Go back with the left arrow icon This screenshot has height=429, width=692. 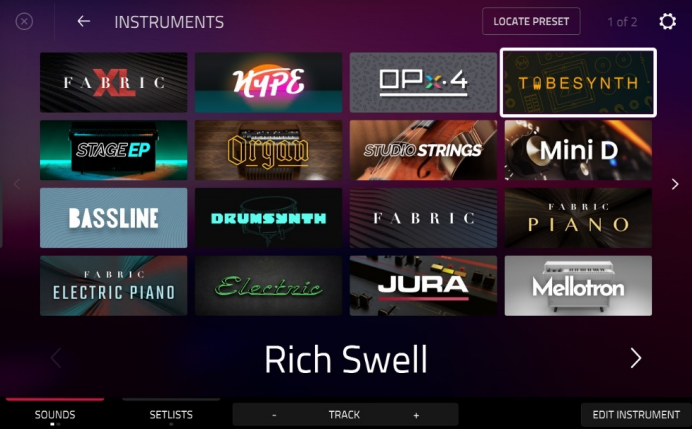point(83,21)
